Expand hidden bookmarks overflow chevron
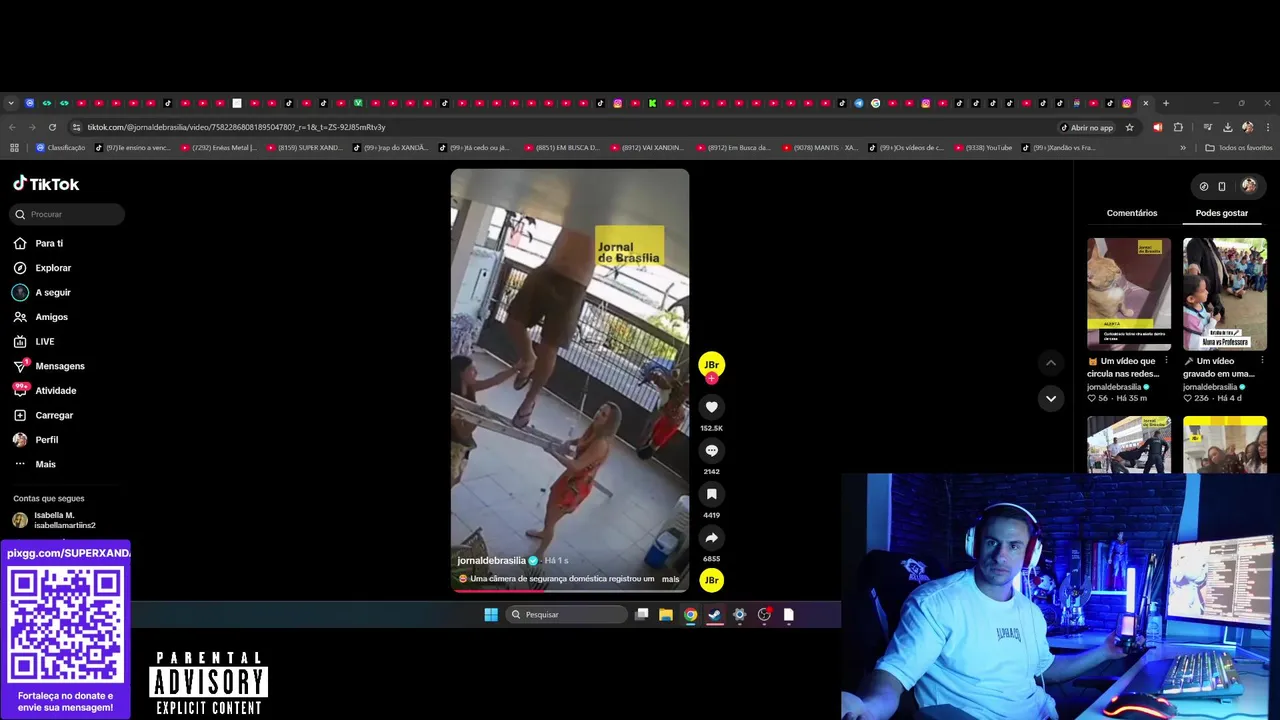Screen dimensions: 1280x720 point(1183,147)
